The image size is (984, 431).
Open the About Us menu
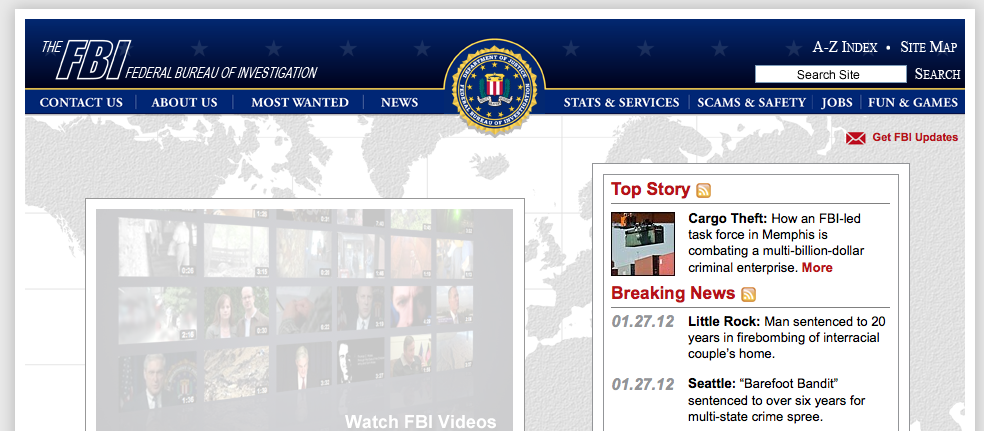point(184,102)
